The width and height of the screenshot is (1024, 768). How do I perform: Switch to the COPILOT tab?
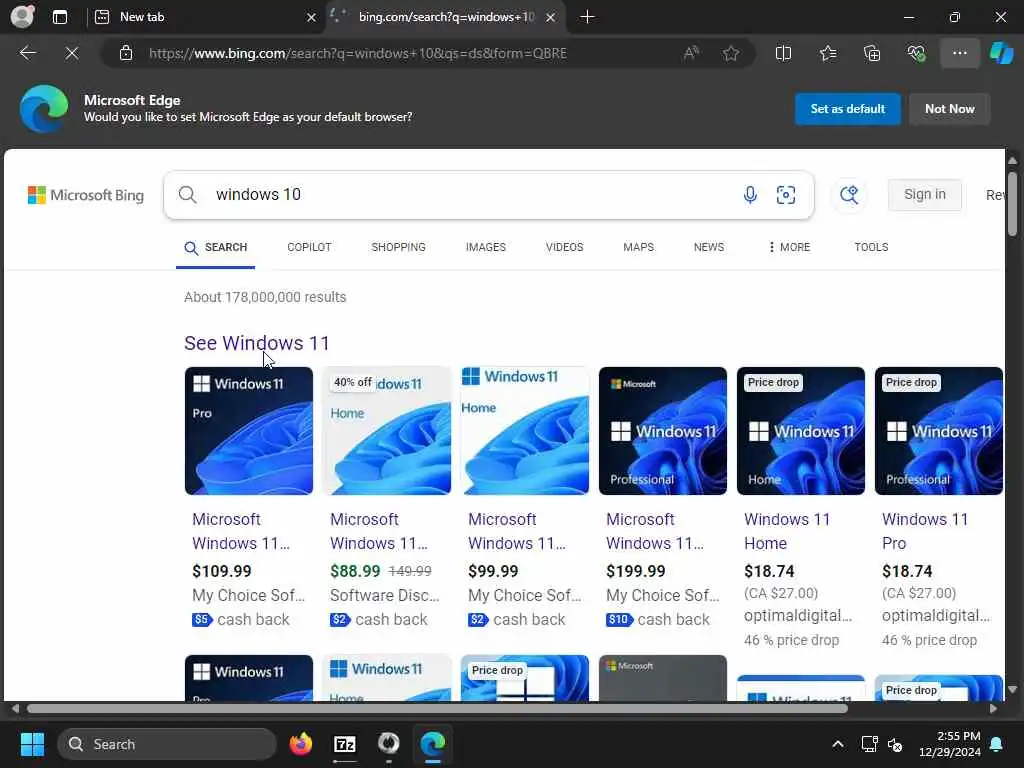309,247
